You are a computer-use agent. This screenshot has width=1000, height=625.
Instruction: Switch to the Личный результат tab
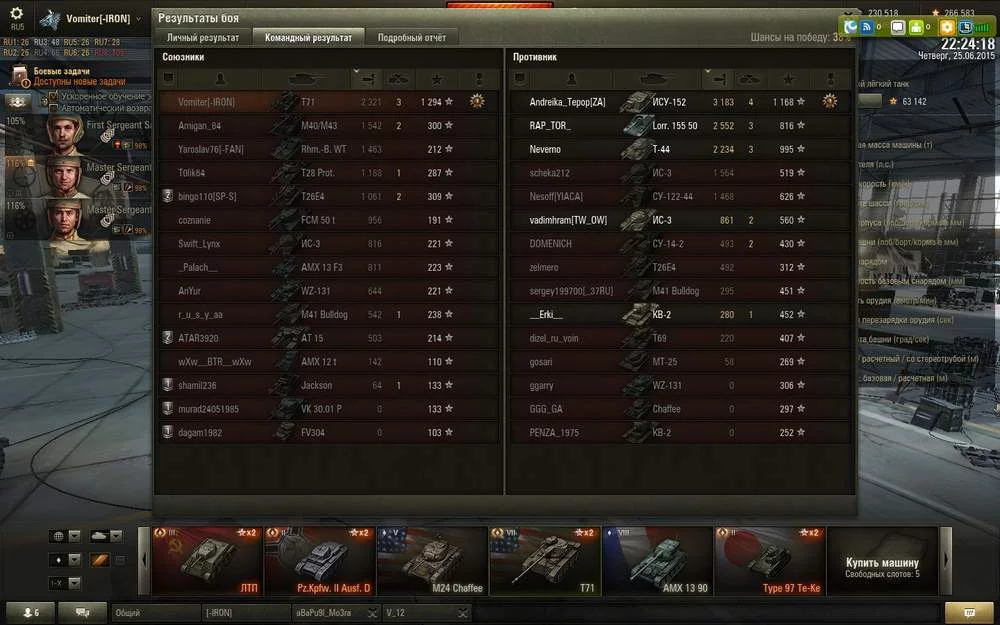pyautogui.click(x=203, y=38)
